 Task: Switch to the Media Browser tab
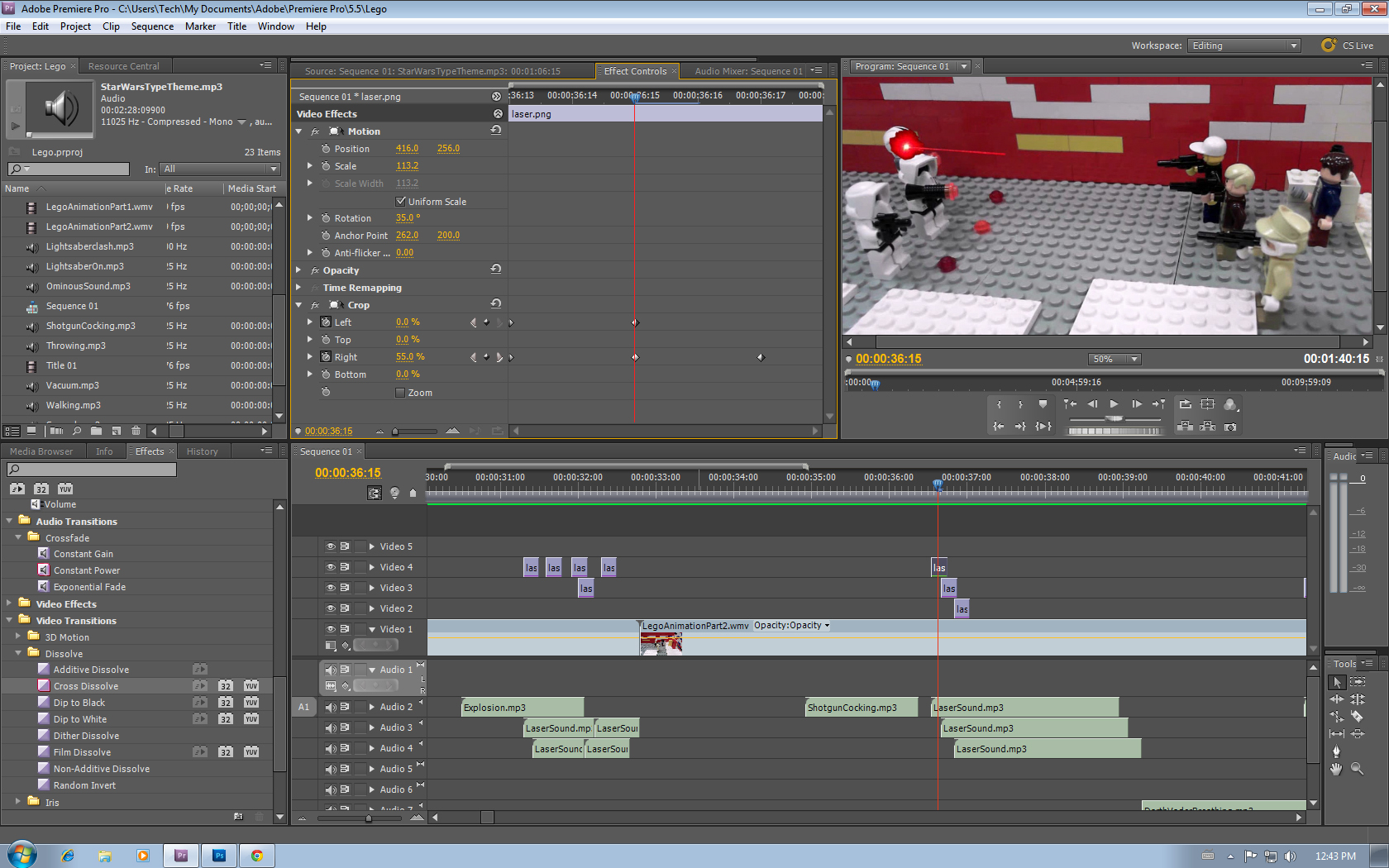click(41, 451)
